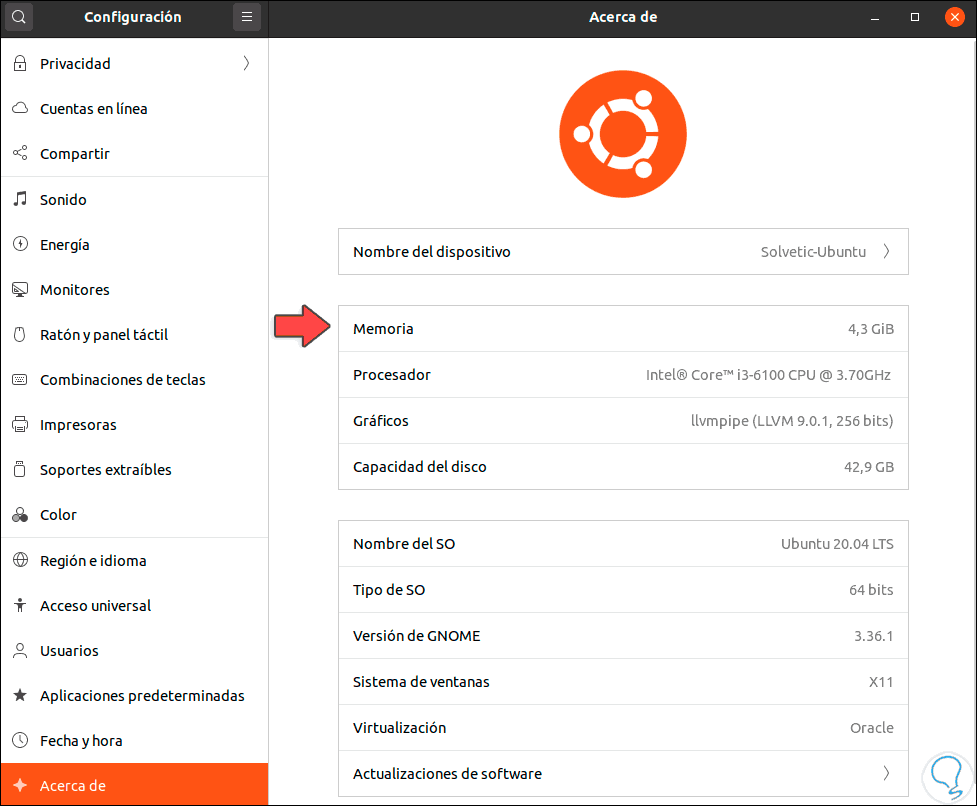Select the highlighted Acerca de entry
Image resolution: width=977 pixels, height=806 pixels.
(x=135, y=784)
